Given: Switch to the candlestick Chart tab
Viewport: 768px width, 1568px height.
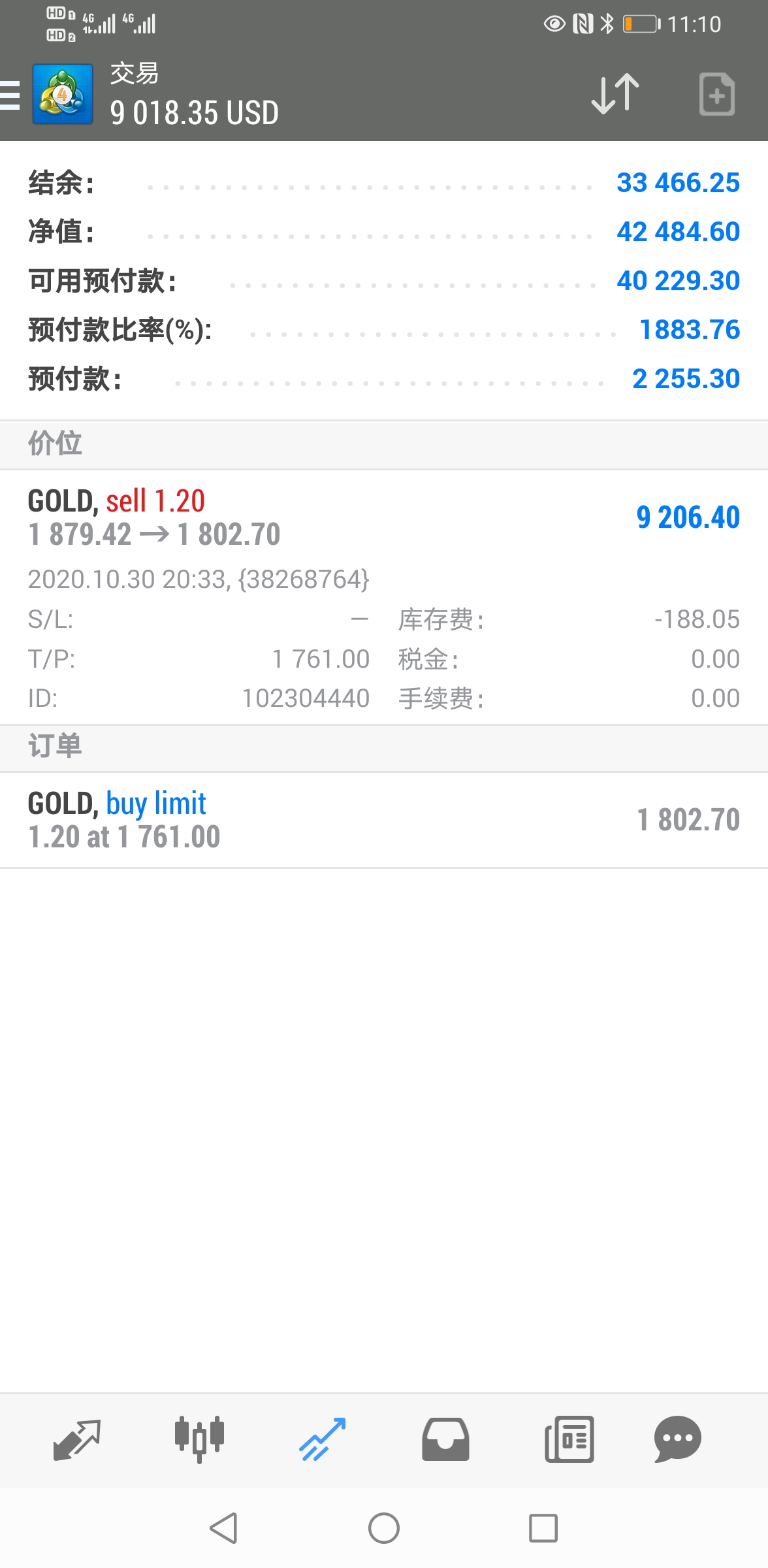Looking at the screenshot, I should [x=199, y=1439].
